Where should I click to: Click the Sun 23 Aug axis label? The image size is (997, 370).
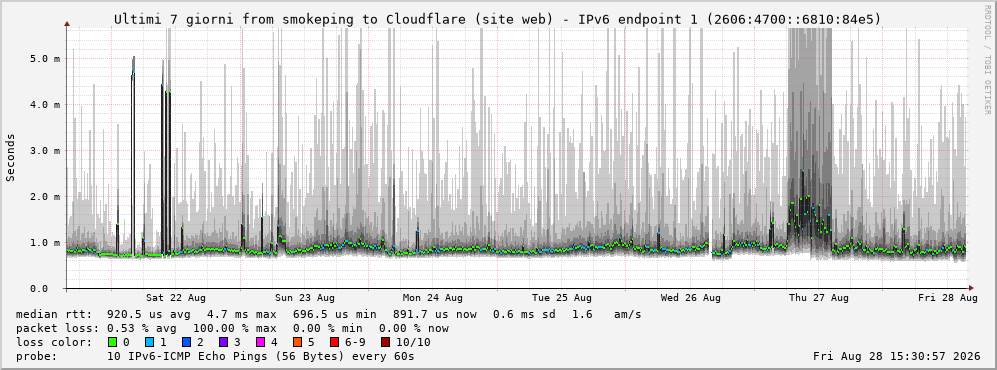click(305, 298)
